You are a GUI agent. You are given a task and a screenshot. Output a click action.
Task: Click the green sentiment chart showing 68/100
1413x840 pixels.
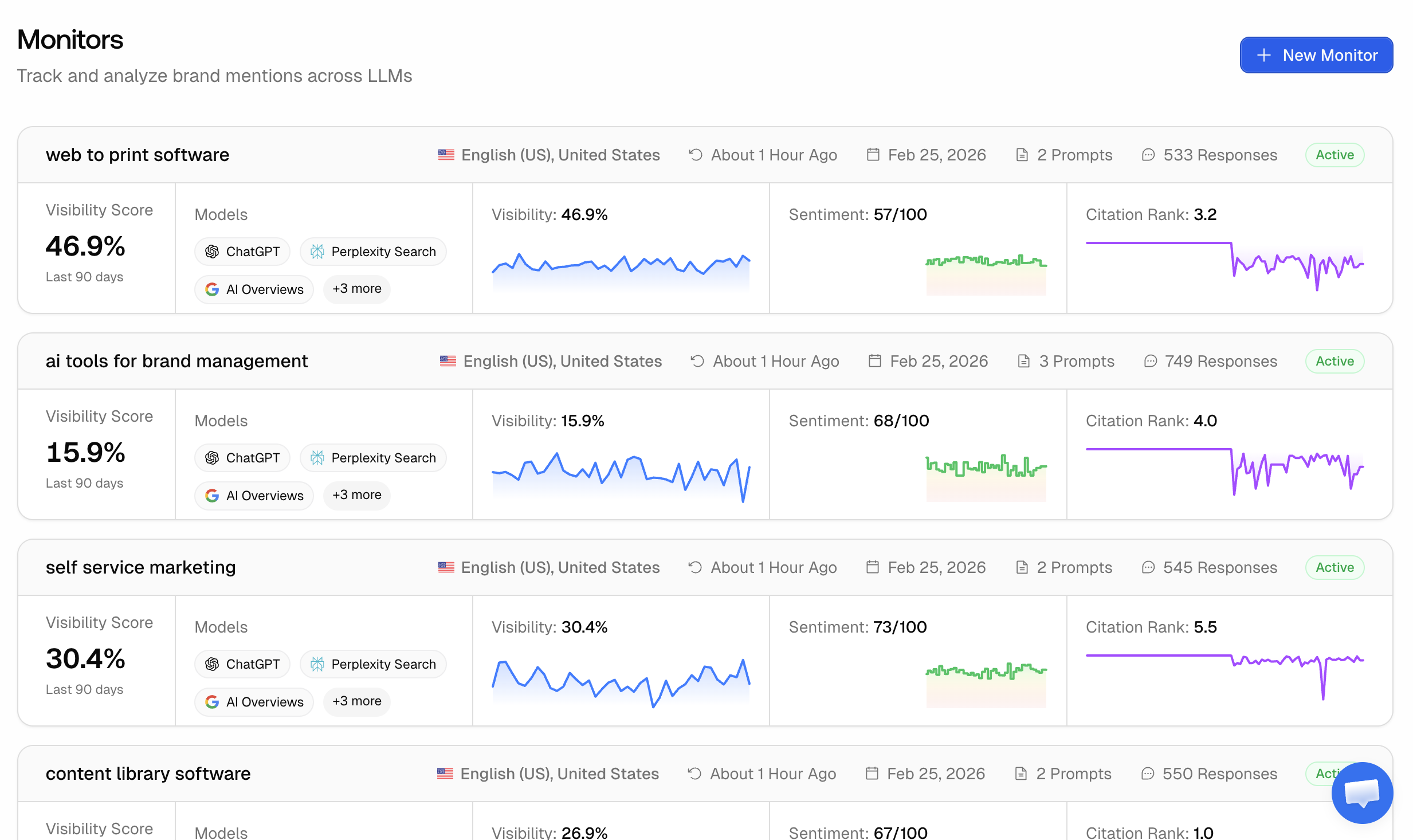click(986, 476)
